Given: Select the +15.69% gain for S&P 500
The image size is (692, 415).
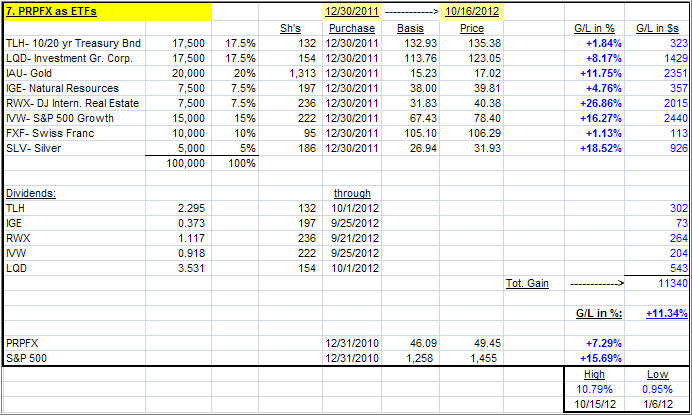Looking at the screenshot, I should pos(601,358).
